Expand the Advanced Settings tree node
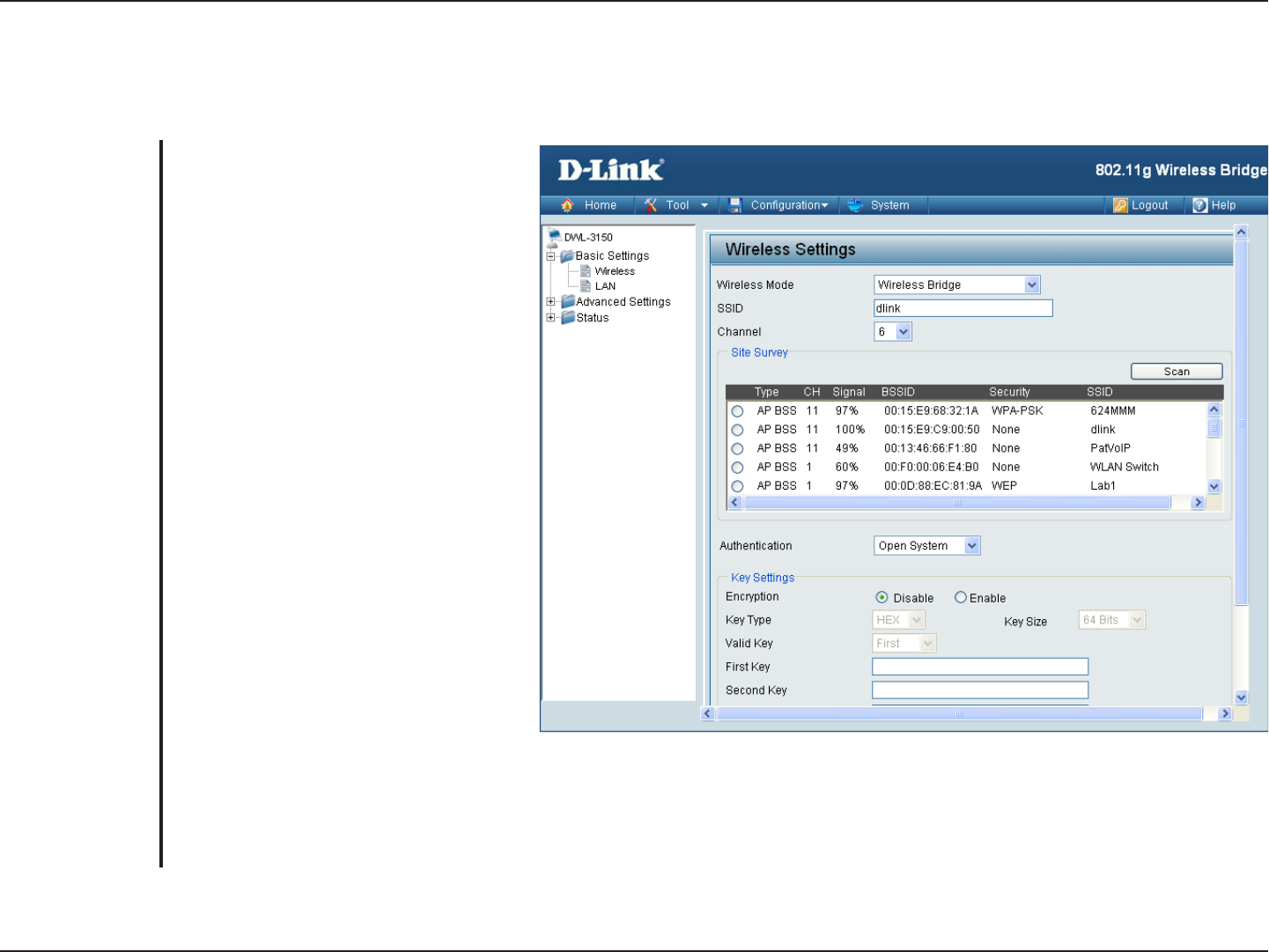Image resolution: width=1269 pixels, height=952 pixels. click(x=551, y=302)
